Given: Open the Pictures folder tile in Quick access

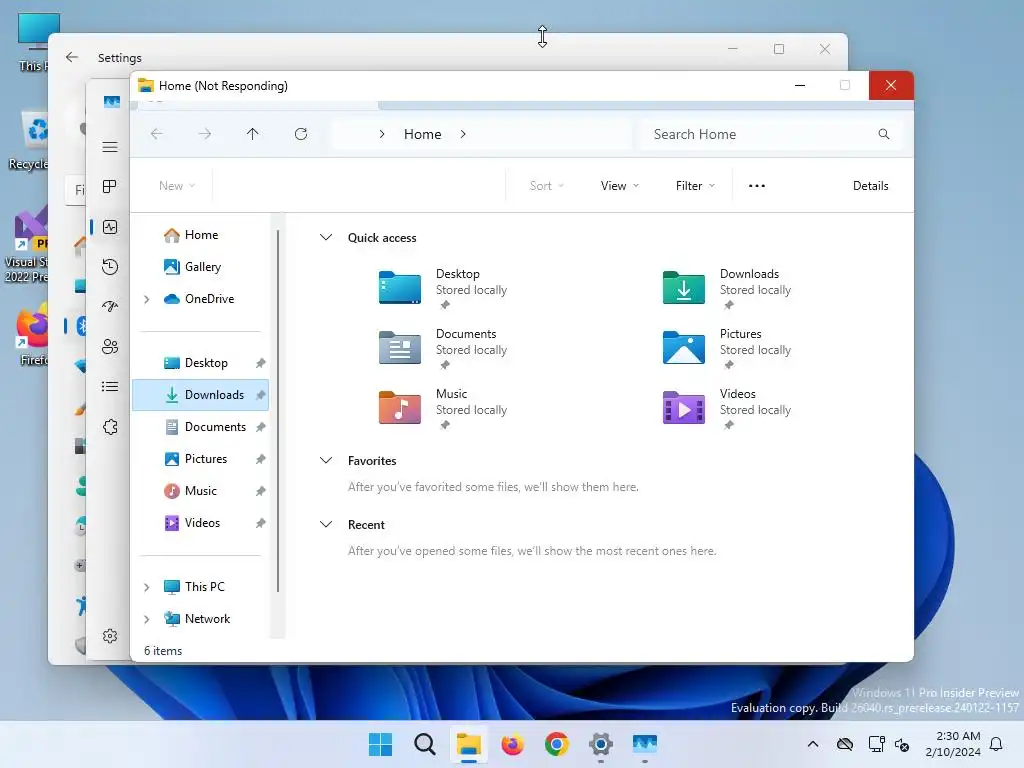Looking at the screenshot, I should click(728, 347).
